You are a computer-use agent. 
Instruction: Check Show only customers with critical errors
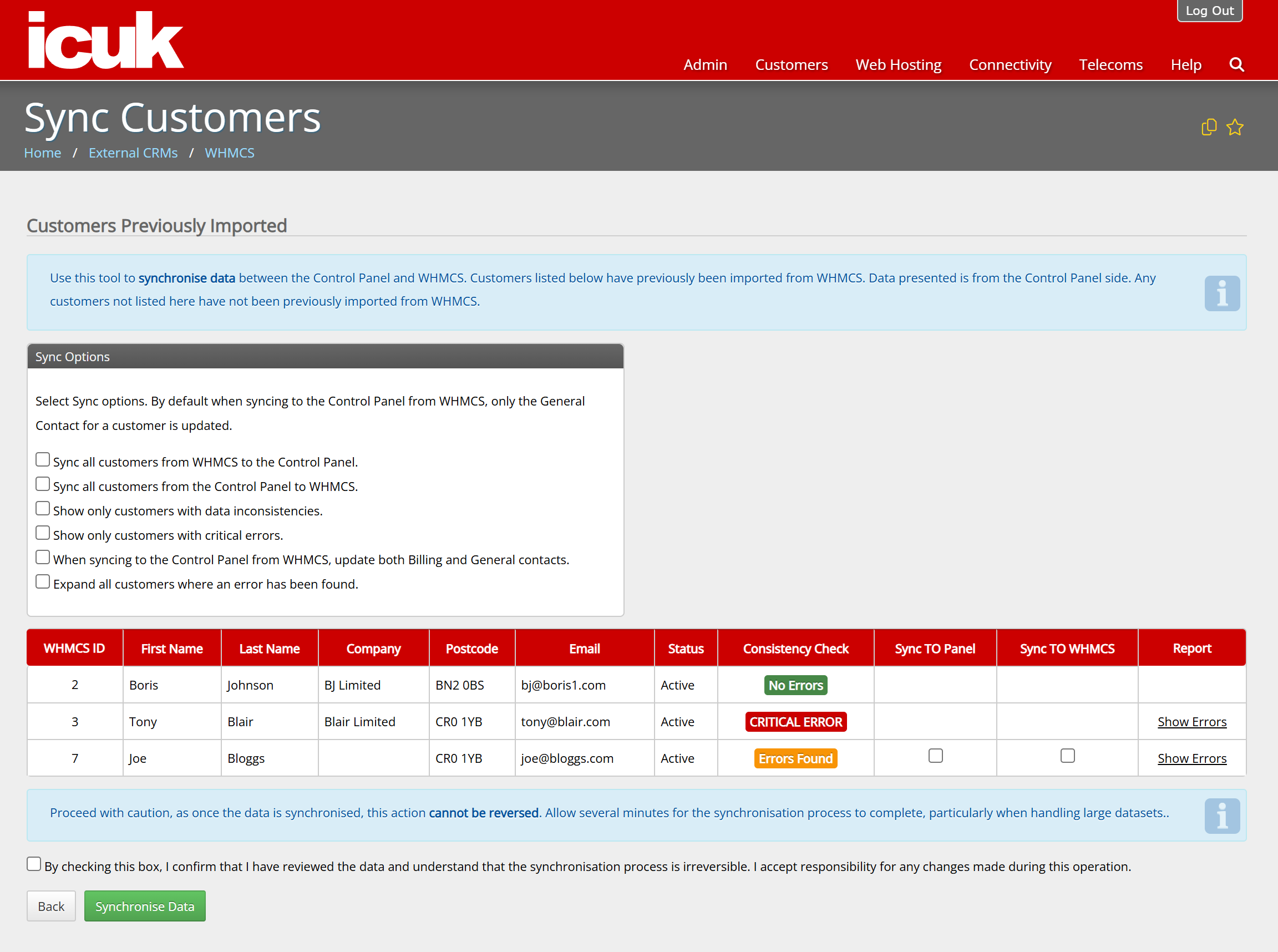43,533
